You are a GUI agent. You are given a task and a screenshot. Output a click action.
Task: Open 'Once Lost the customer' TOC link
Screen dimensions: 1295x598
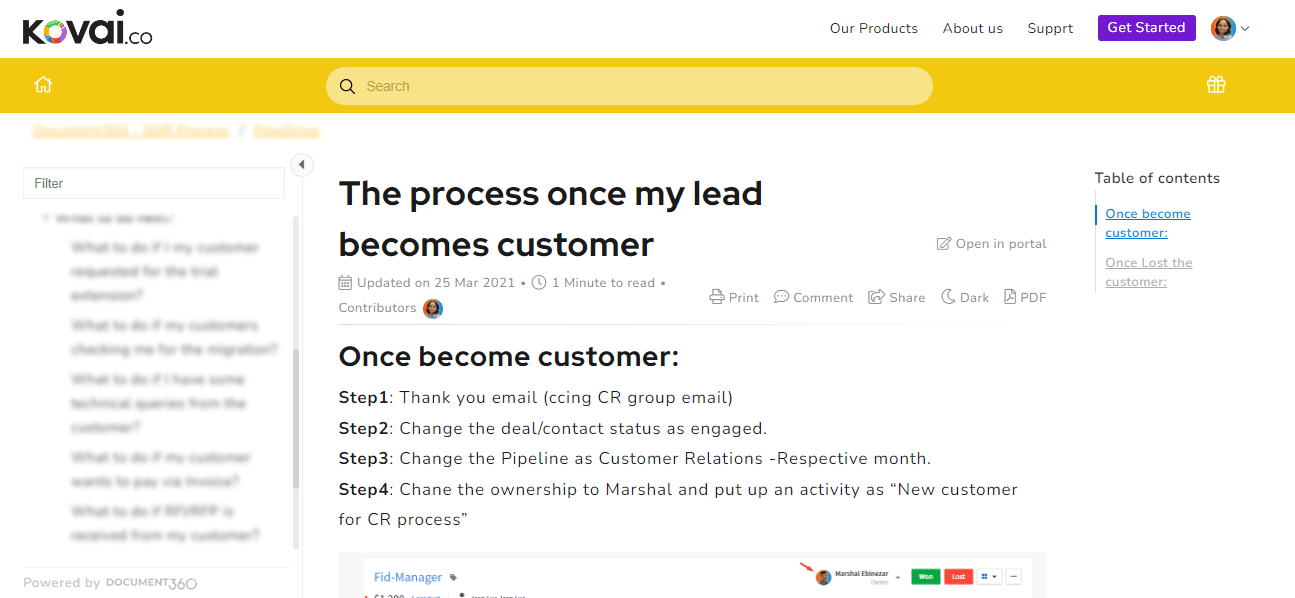click(1148, 271)
